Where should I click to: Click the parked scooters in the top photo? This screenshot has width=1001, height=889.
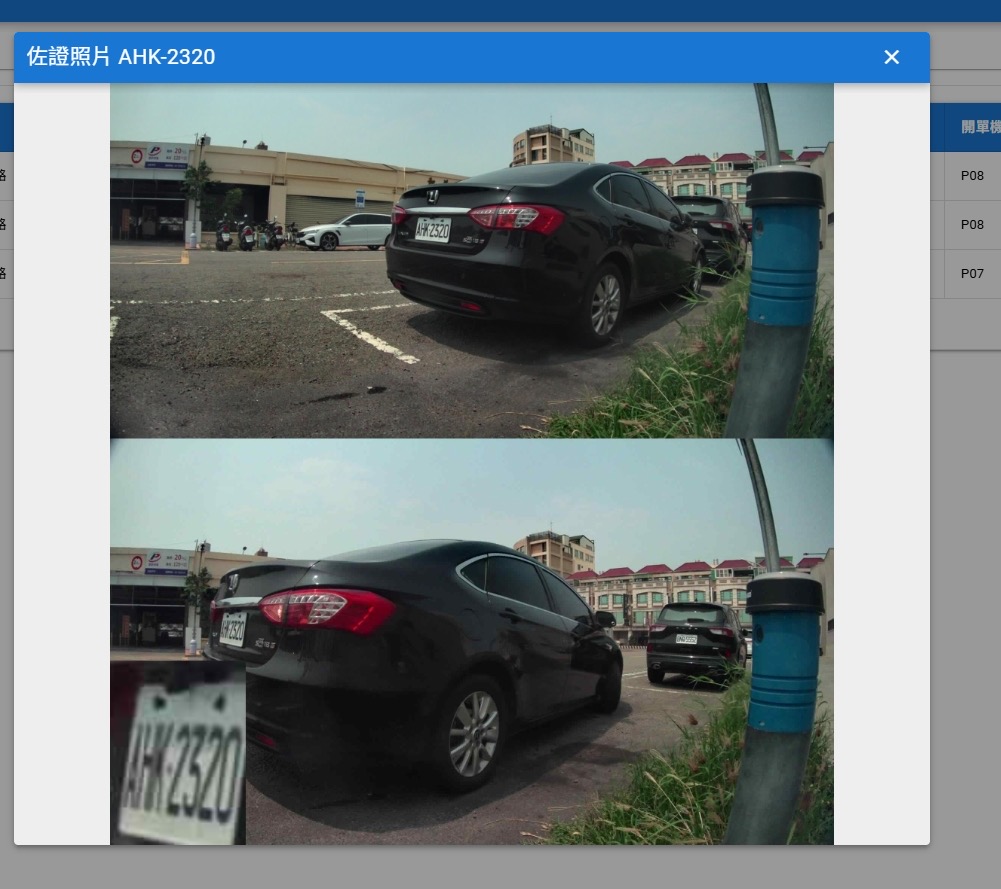pos(247,235)
